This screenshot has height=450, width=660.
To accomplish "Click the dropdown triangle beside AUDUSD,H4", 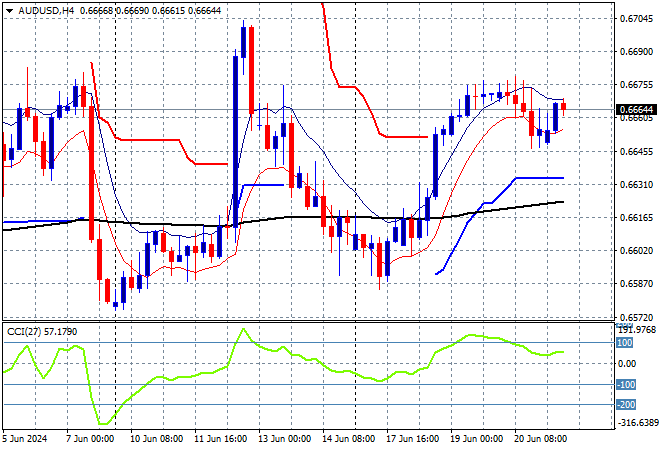I will coord(9,9).
